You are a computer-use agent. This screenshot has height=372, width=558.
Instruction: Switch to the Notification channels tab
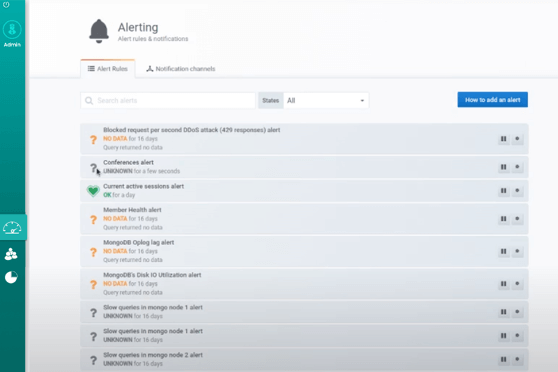[x=181, y=69]
